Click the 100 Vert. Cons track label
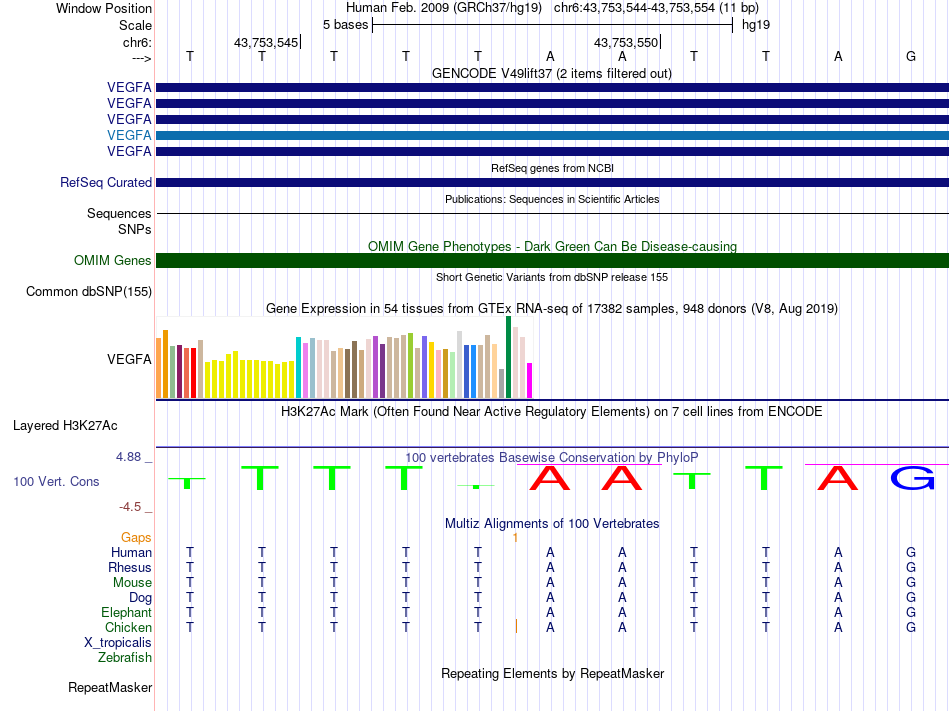Screen dimensions: 950x711 point(56,481)
